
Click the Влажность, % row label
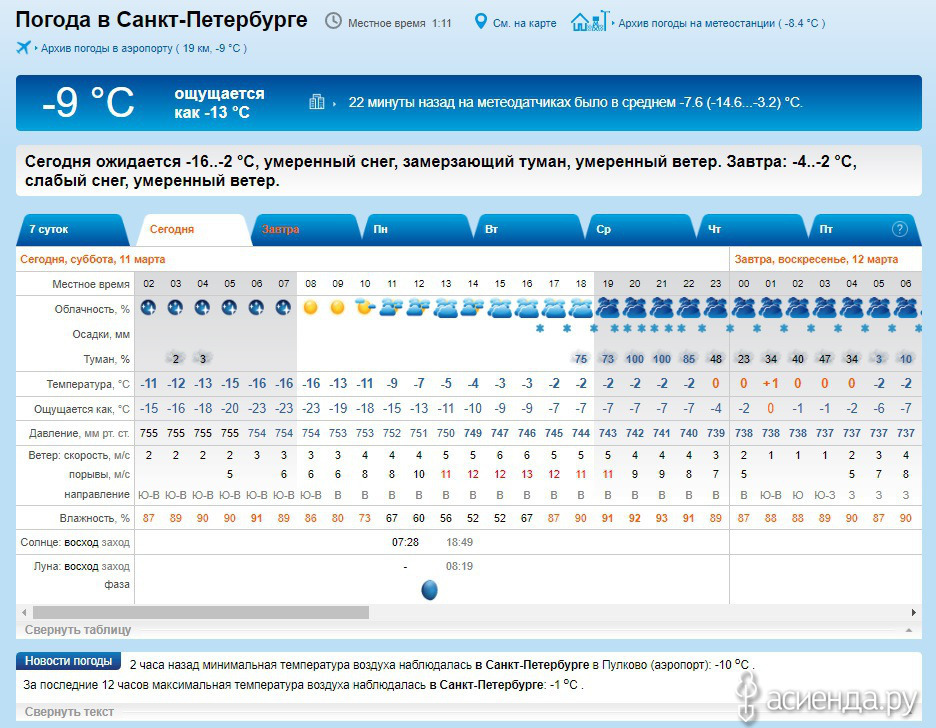point(94,518)
